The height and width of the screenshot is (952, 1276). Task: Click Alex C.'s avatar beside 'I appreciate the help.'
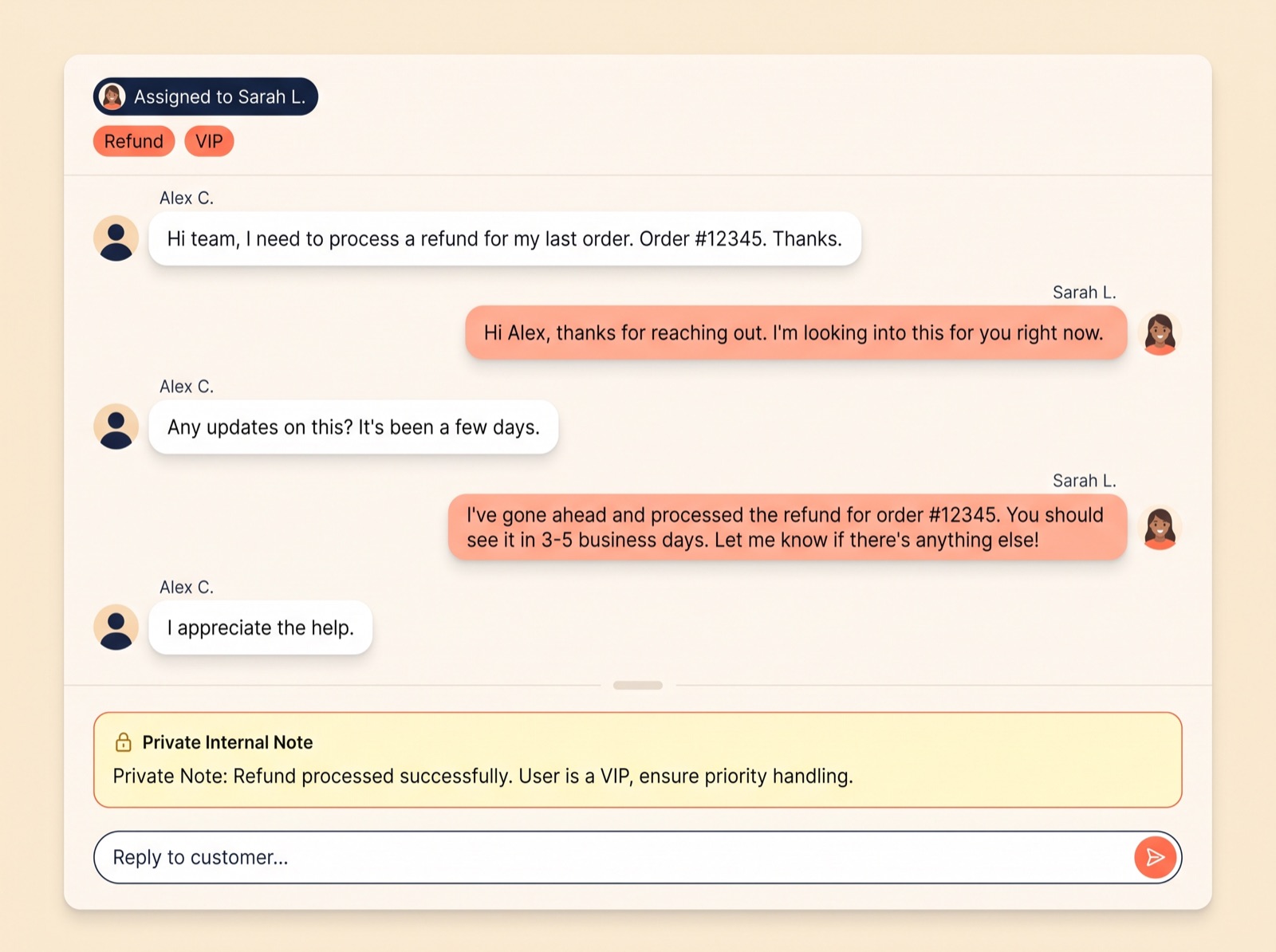116,627
